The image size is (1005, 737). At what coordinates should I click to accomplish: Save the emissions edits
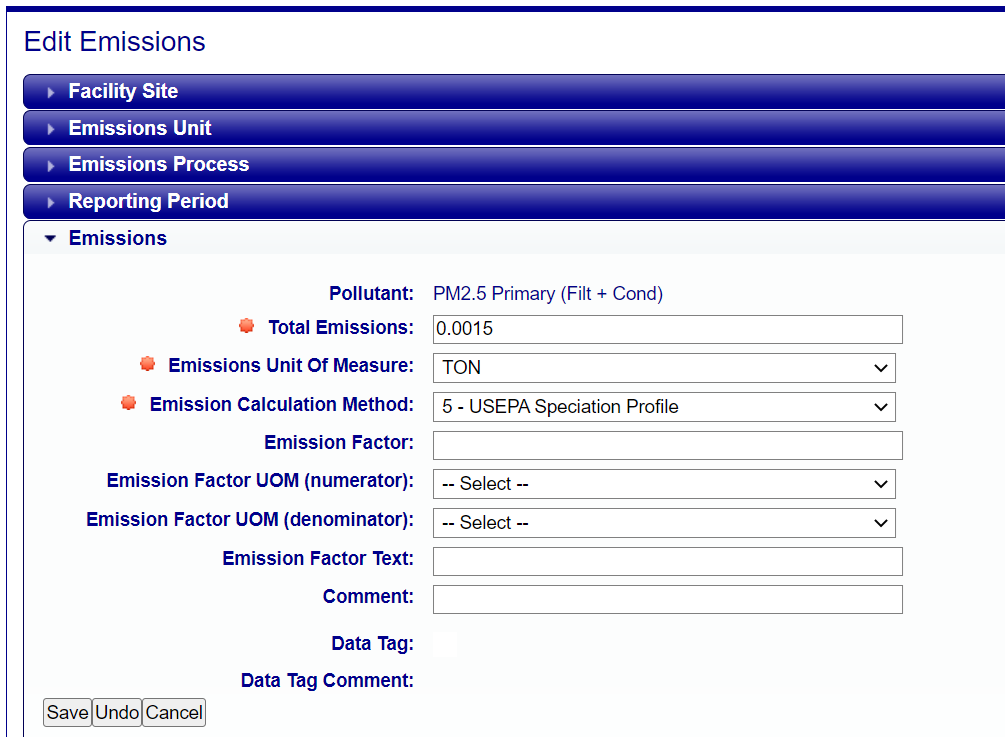pyautogui.click(x=67, y=713)
